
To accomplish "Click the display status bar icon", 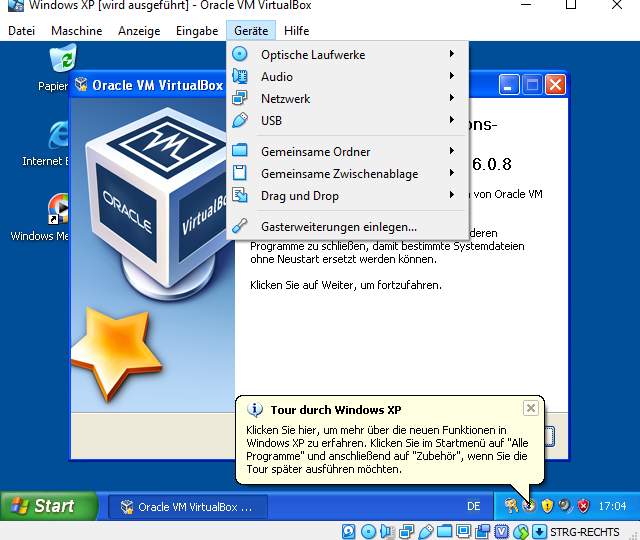I will click(463, 531).
